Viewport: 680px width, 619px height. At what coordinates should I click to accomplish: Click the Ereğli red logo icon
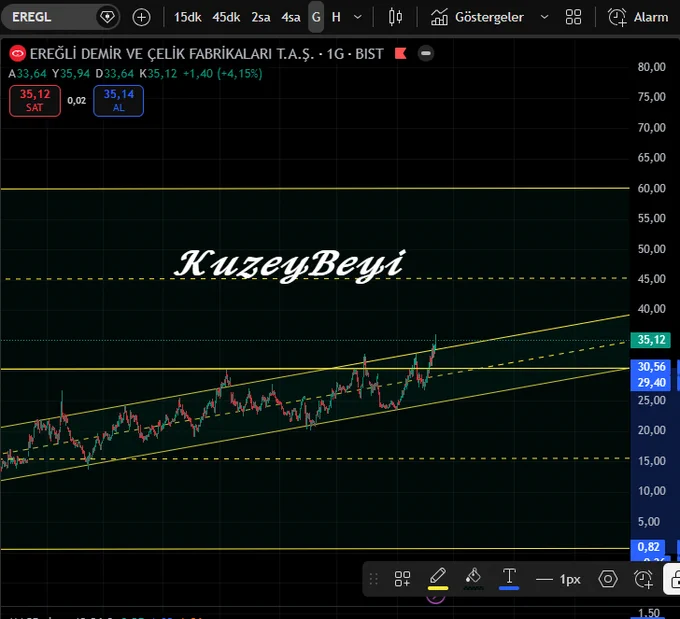(x=17, y=53)
